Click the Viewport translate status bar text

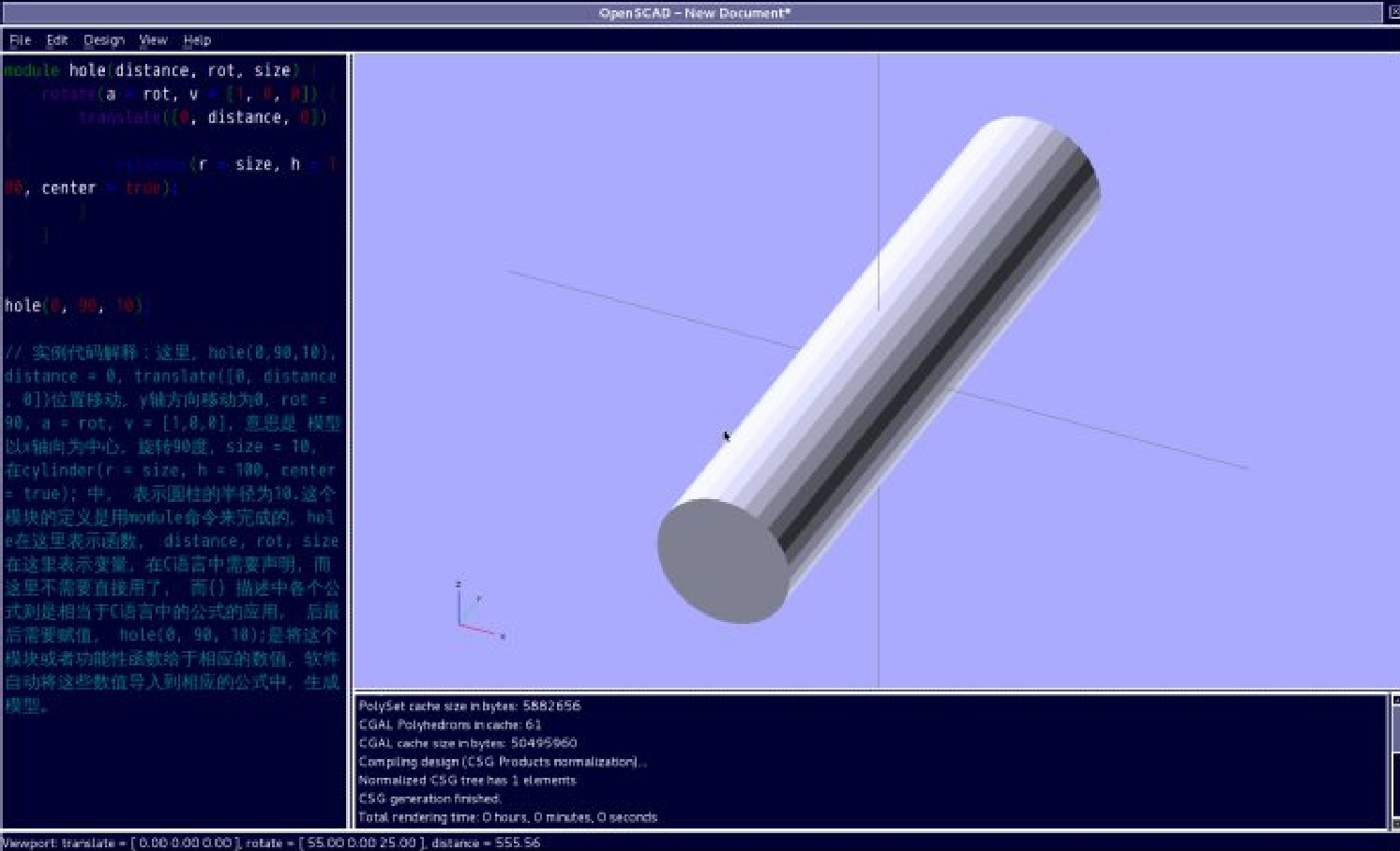(x=272, y=843)
